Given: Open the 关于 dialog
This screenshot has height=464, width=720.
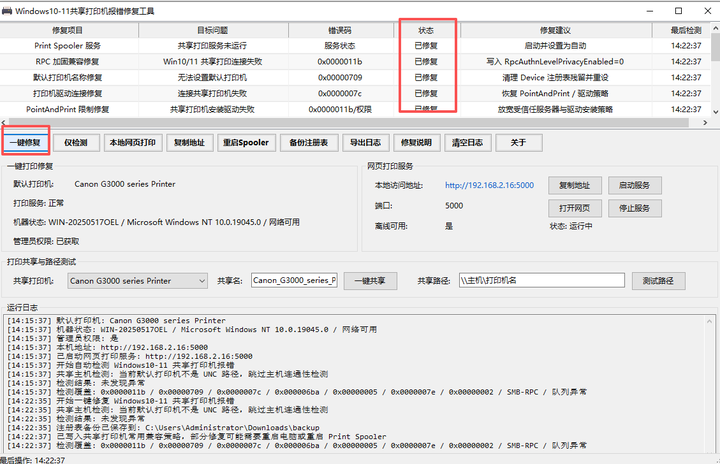Looking at the screenshot, I should [x=518, y=142].
